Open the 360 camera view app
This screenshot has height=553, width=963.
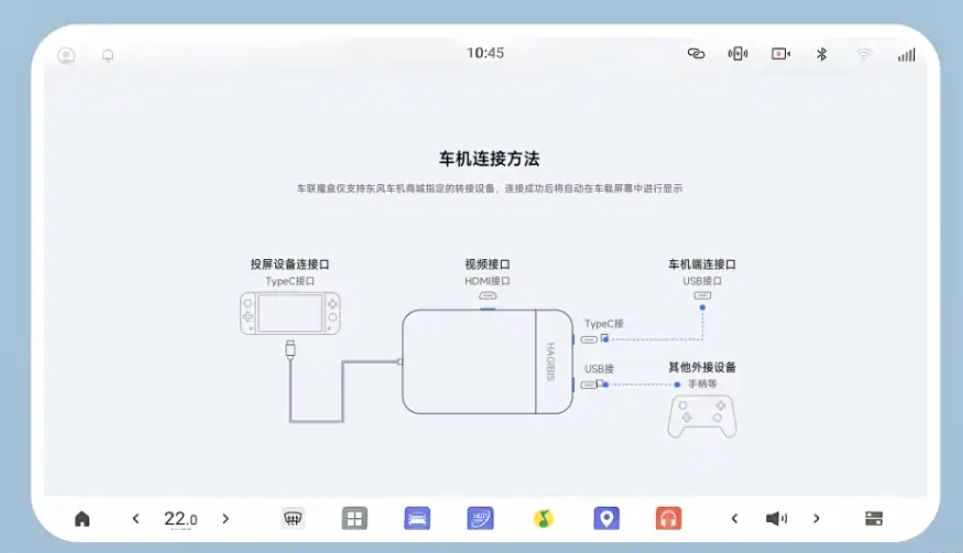pos(480,519)
